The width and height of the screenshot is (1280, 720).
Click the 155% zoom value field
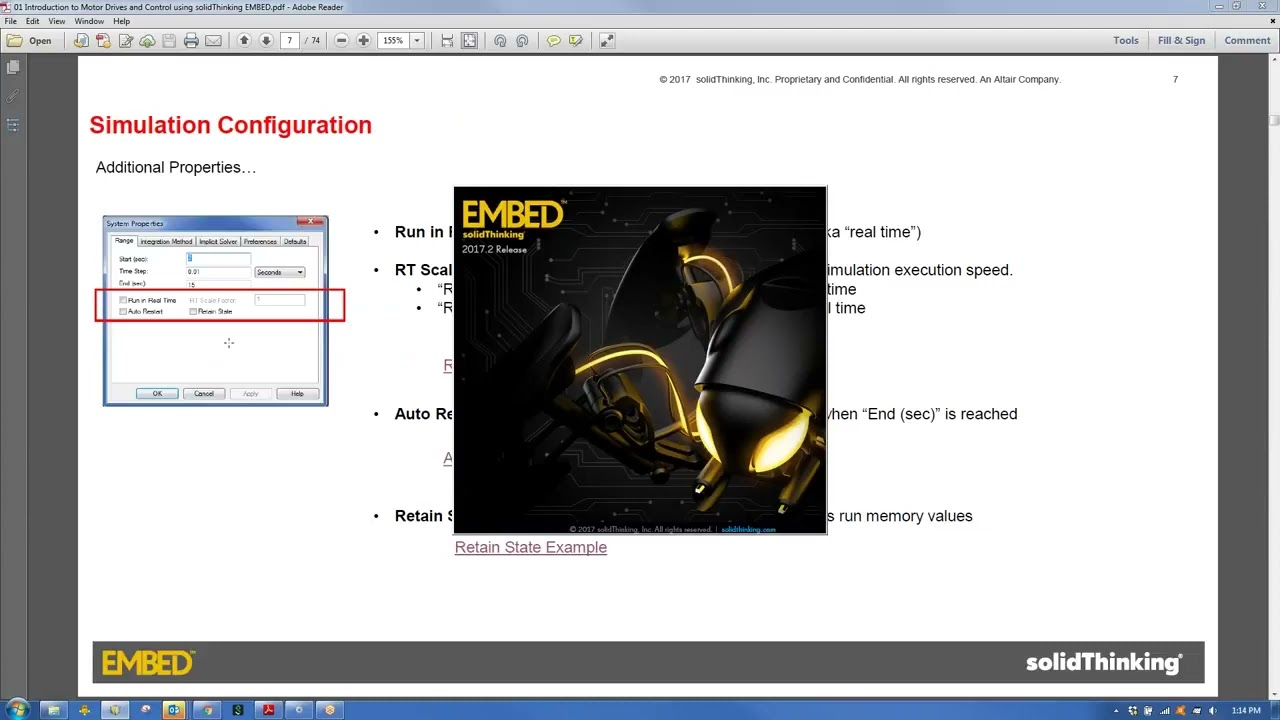pos(394,41)
